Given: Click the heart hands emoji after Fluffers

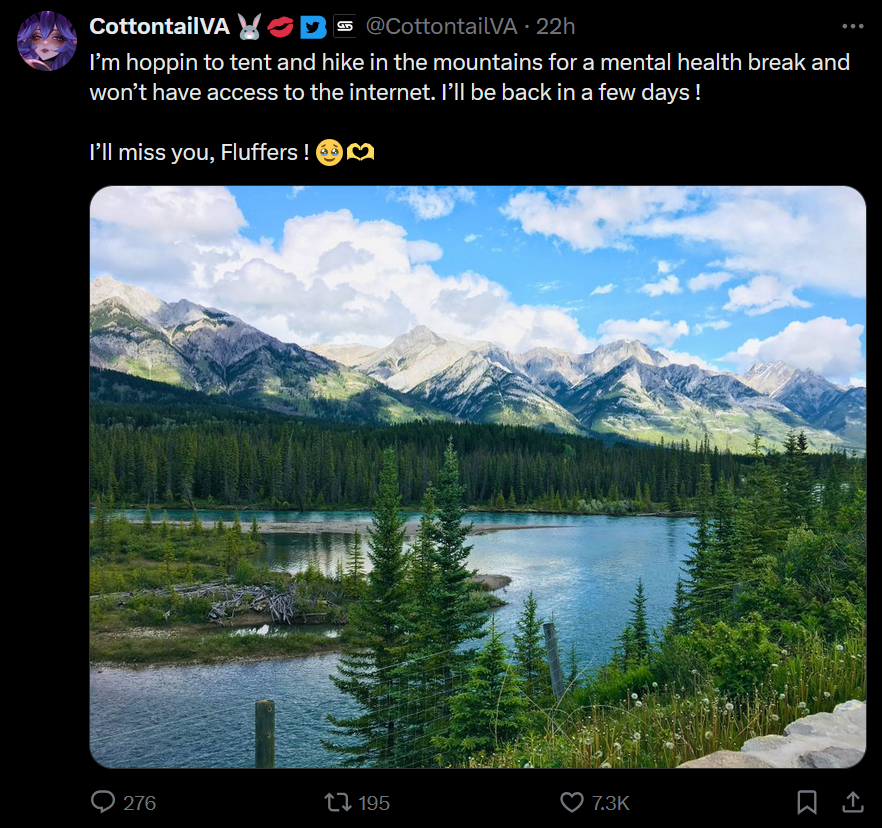Looking at the screenshot, I should (x=360, y=154).
